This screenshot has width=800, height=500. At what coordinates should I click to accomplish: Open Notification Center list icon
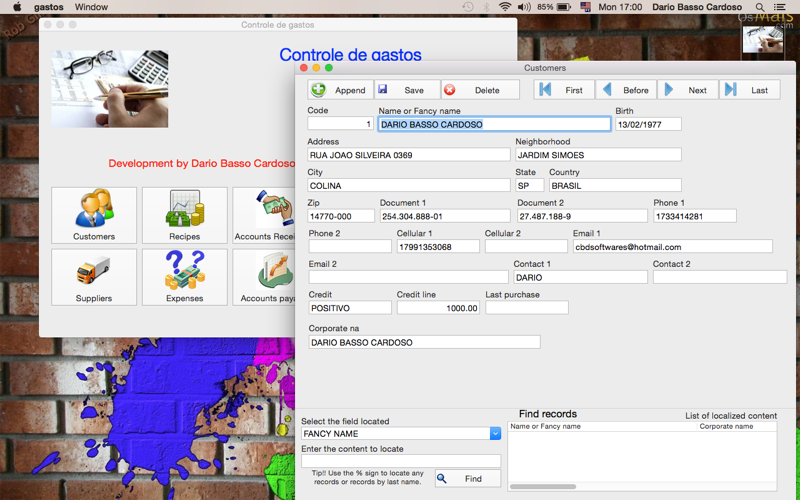click(x=780, y=7)
